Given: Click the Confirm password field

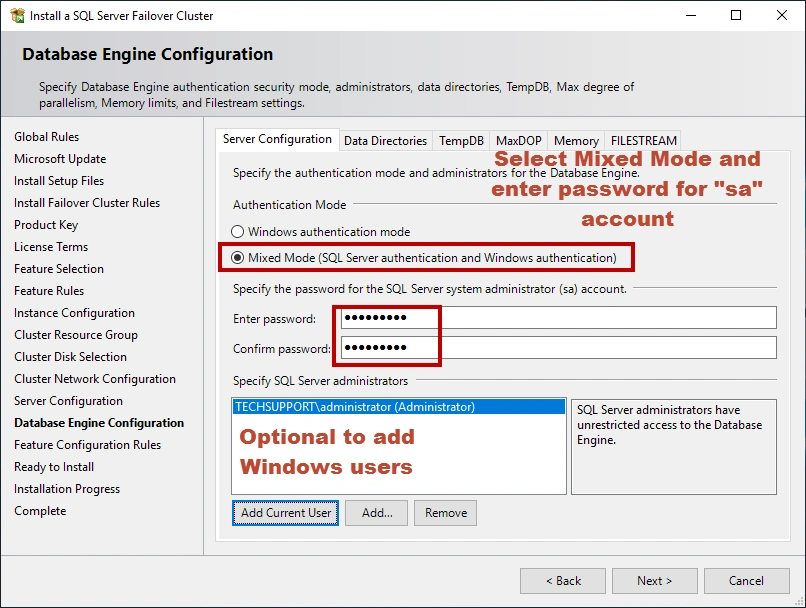Looking at the screenshot, I should point(558,348).
